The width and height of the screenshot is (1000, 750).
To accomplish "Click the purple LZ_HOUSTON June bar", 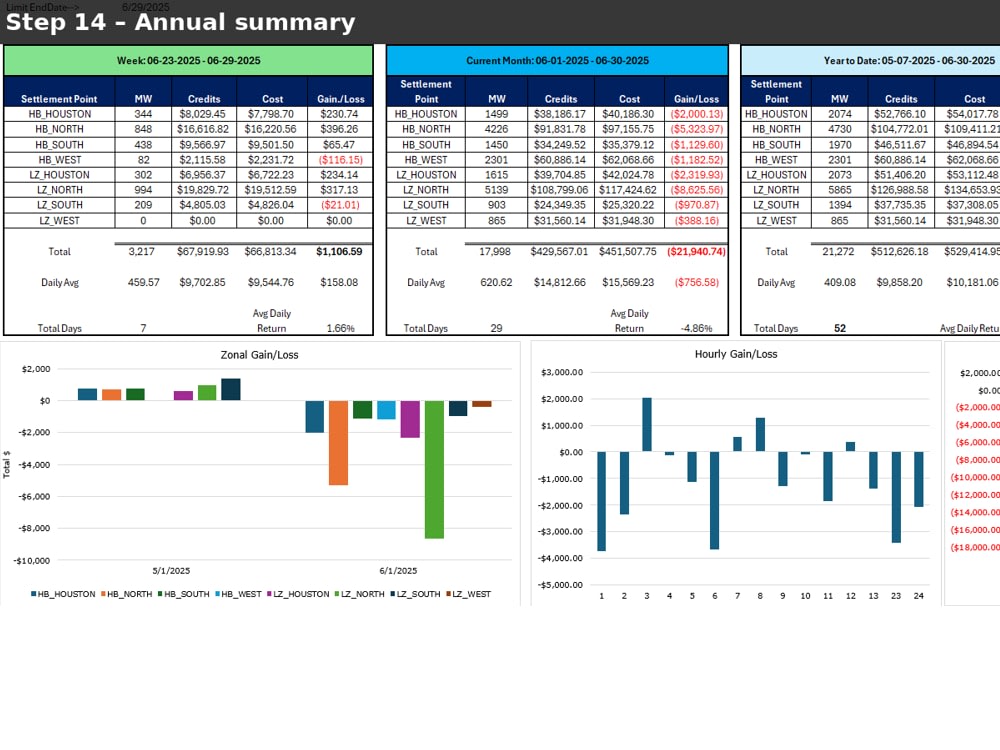I will coord(410,419).
